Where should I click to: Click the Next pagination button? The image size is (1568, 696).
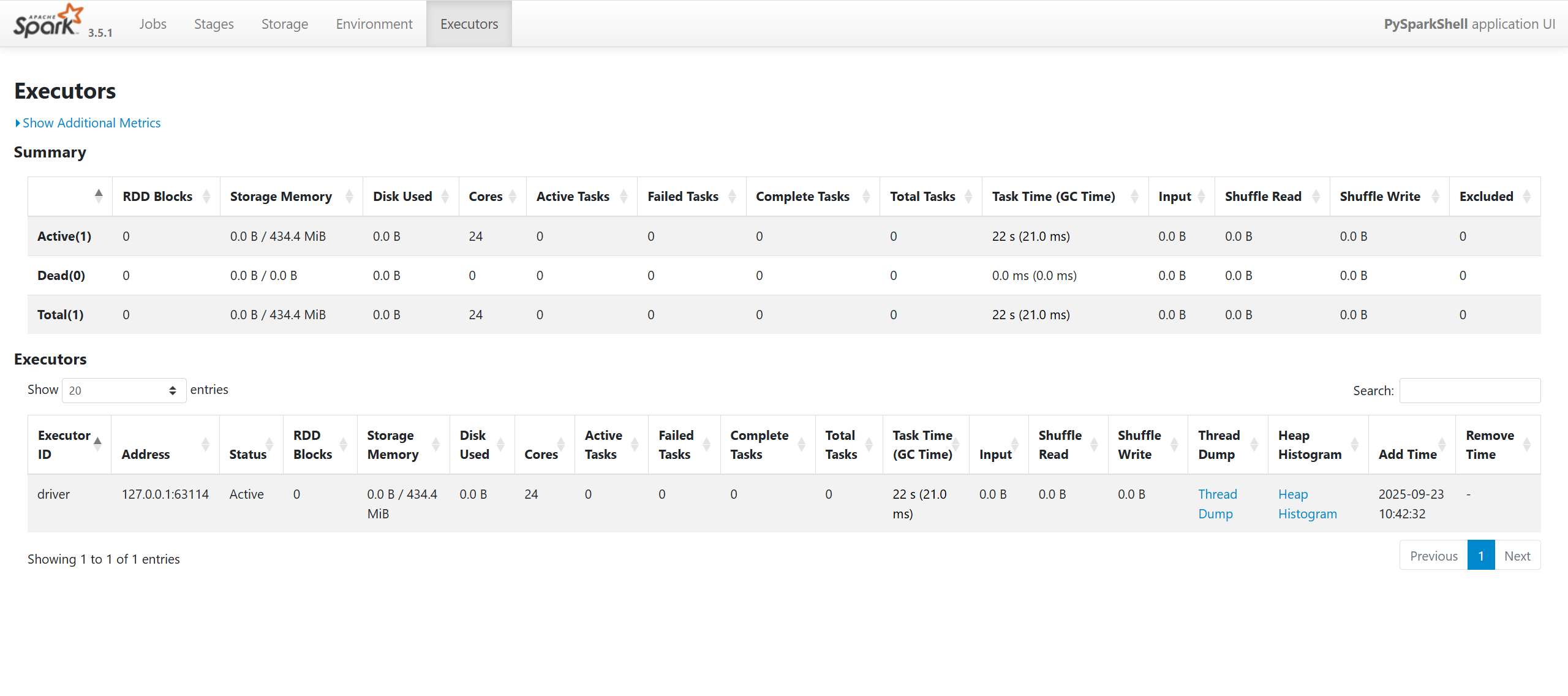[x=1517, y=556]
